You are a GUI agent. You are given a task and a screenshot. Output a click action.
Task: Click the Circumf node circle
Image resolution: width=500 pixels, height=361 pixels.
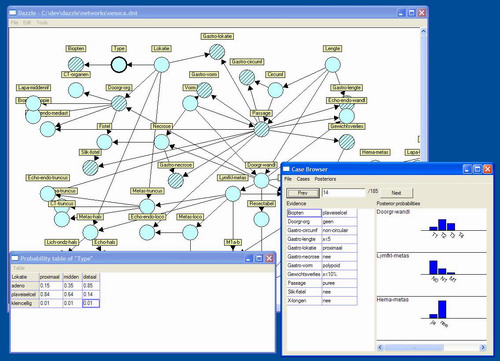click(x=275, y=90)
